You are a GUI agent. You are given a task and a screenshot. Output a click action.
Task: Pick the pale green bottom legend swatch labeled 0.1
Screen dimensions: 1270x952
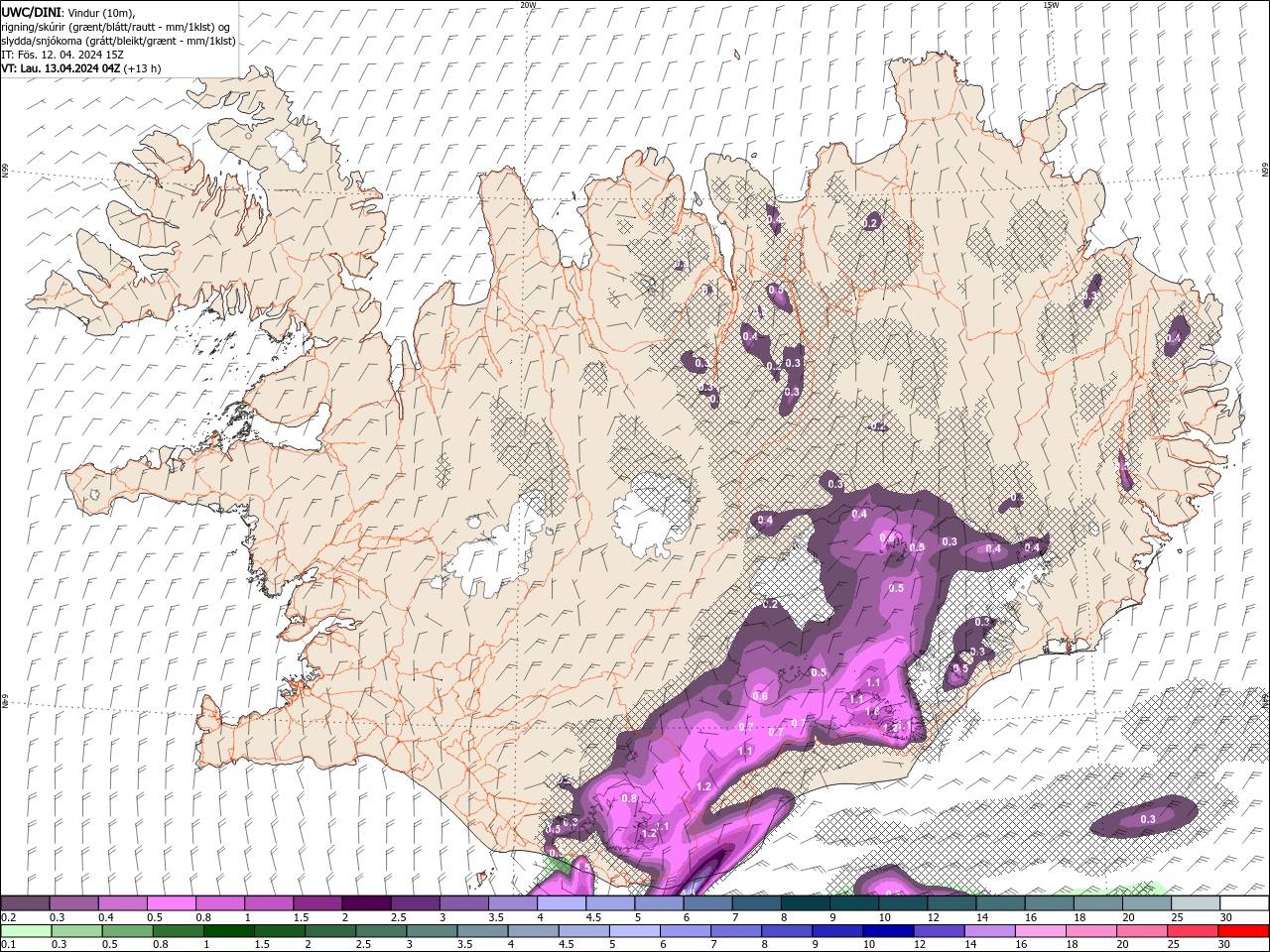(x=26, y=931)
